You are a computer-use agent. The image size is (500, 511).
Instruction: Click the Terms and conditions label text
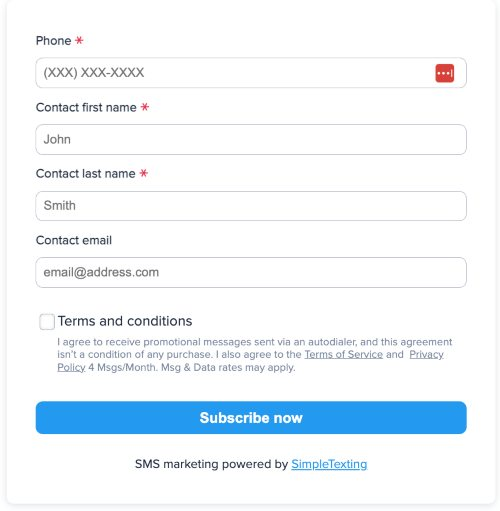point(125,321)
